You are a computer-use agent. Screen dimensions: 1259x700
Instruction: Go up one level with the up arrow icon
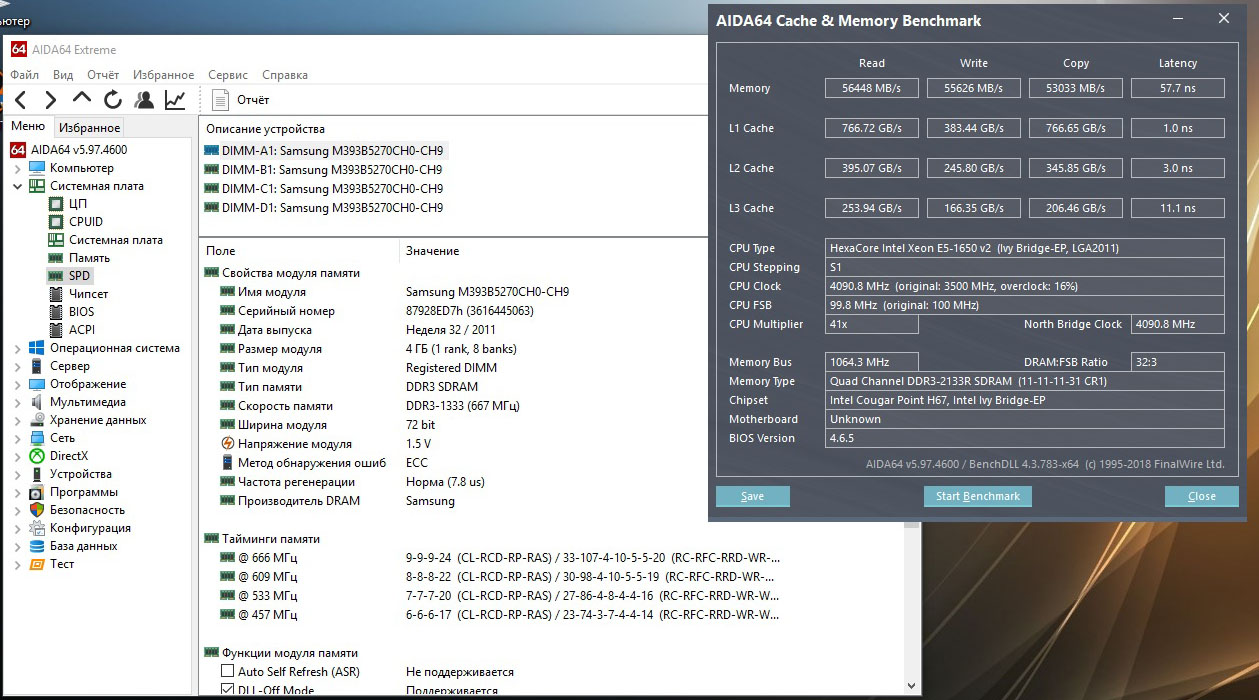(x=82, y=98)
